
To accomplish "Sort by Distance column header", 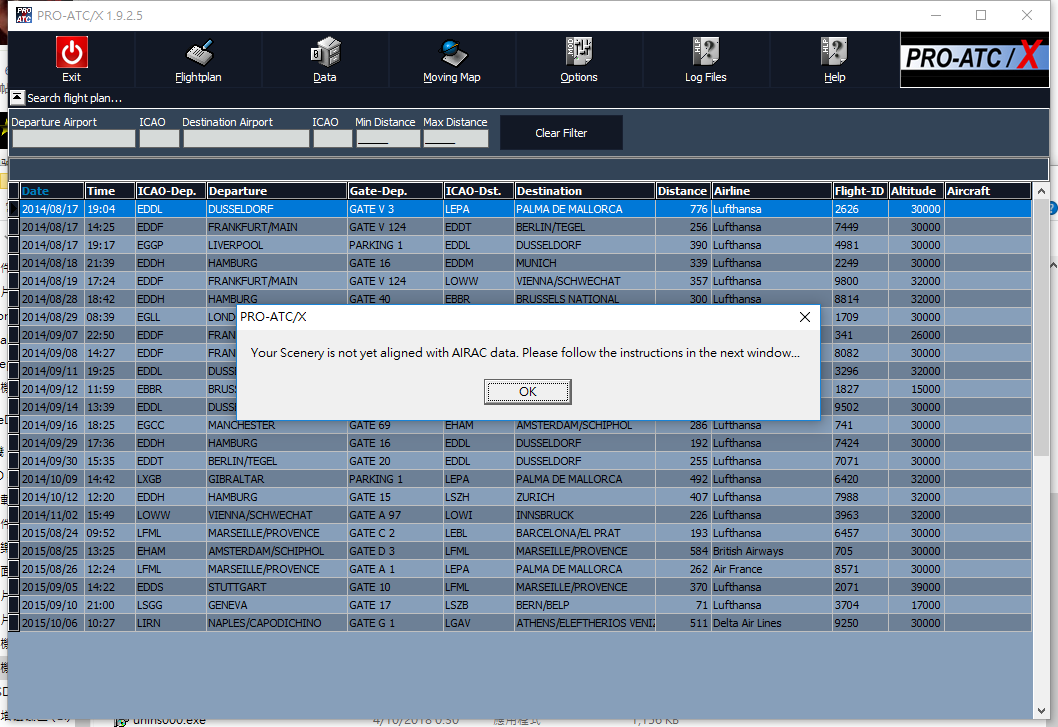I will point(683,191).
